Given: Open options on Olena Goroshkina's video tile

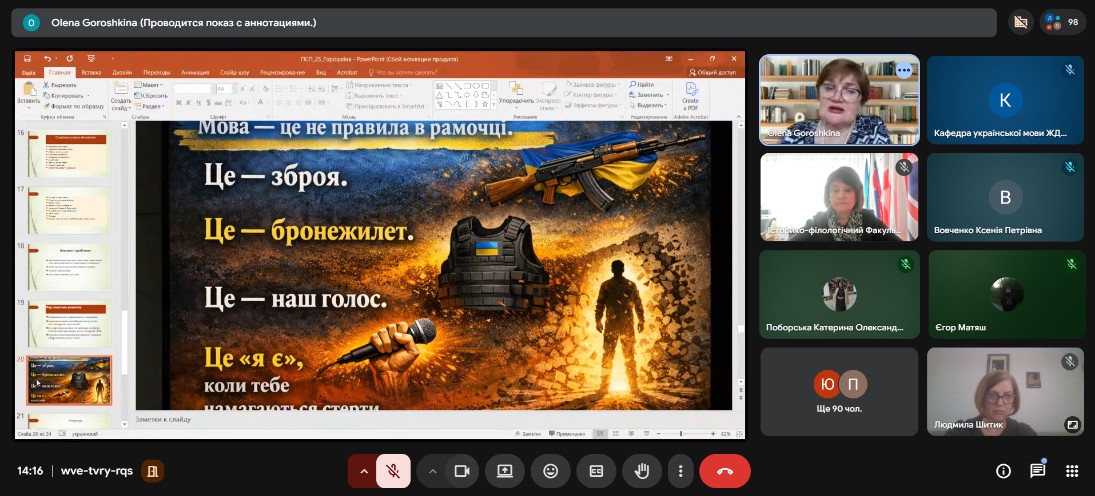Looking at the screenshot, I should click(x=904, y=71).
